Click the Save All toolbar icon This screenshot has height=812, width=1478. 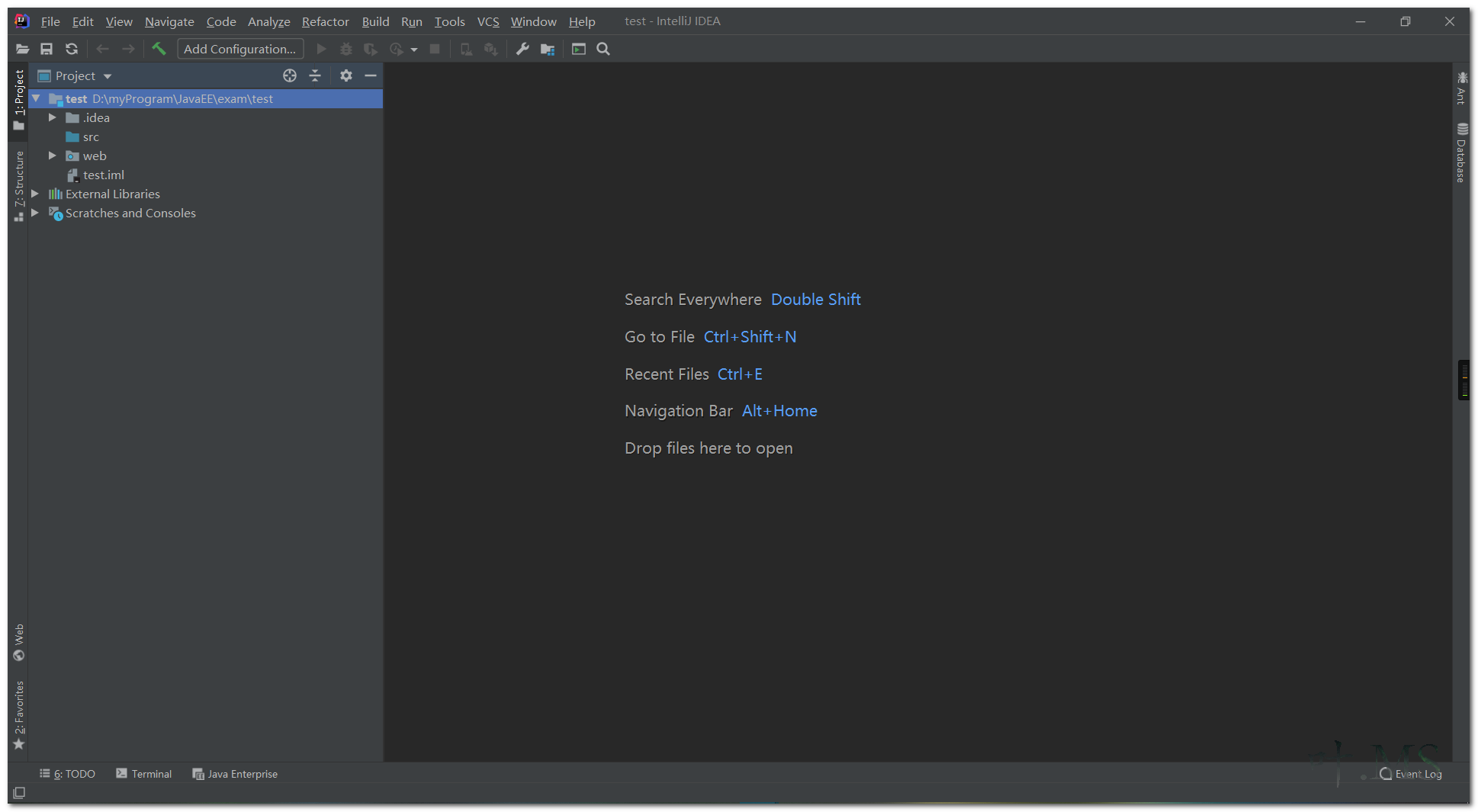47,49
